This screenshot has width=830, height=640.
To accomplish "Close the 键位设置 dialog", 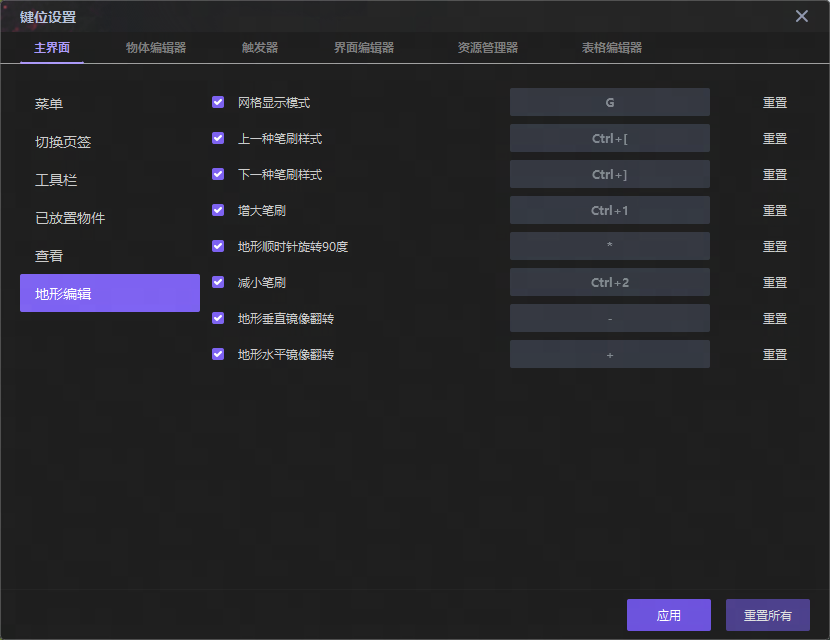I will pos(801,16).
